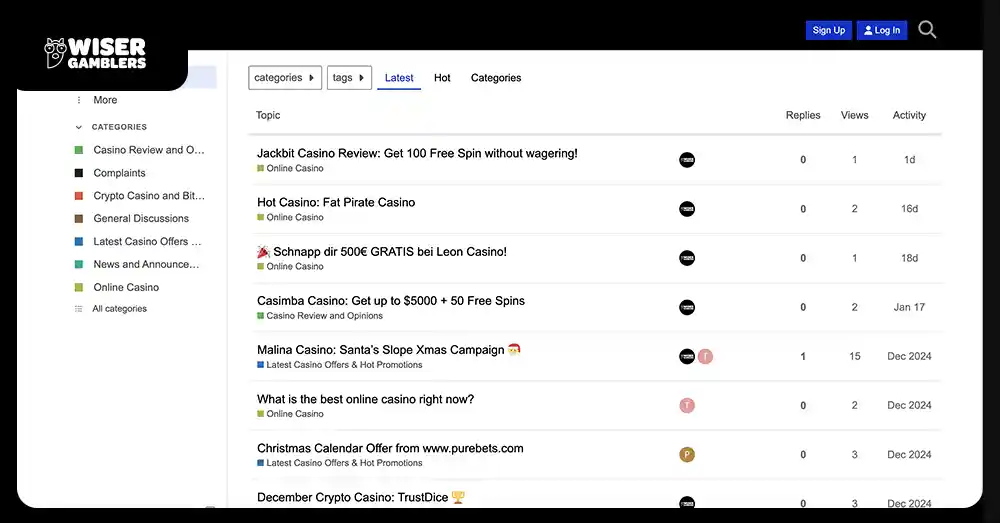Click Online Casino tag under Leon Casino topic
Image resolution: width=1000 pixels, height=523 pixels.
pos(290,267)
